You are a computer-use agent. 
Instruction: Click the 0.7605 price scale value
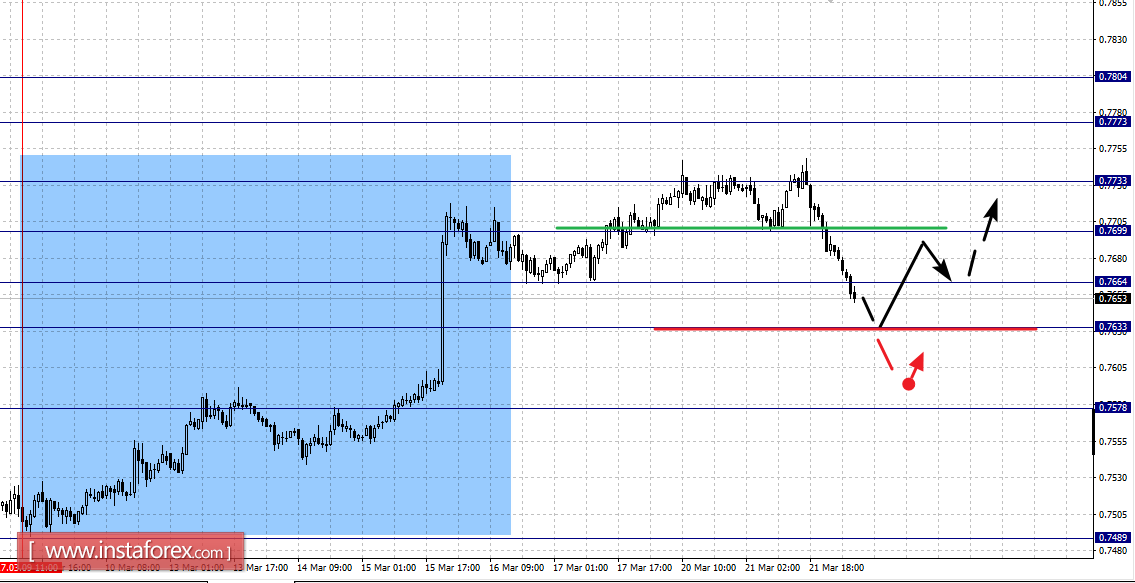(1115, 368)
